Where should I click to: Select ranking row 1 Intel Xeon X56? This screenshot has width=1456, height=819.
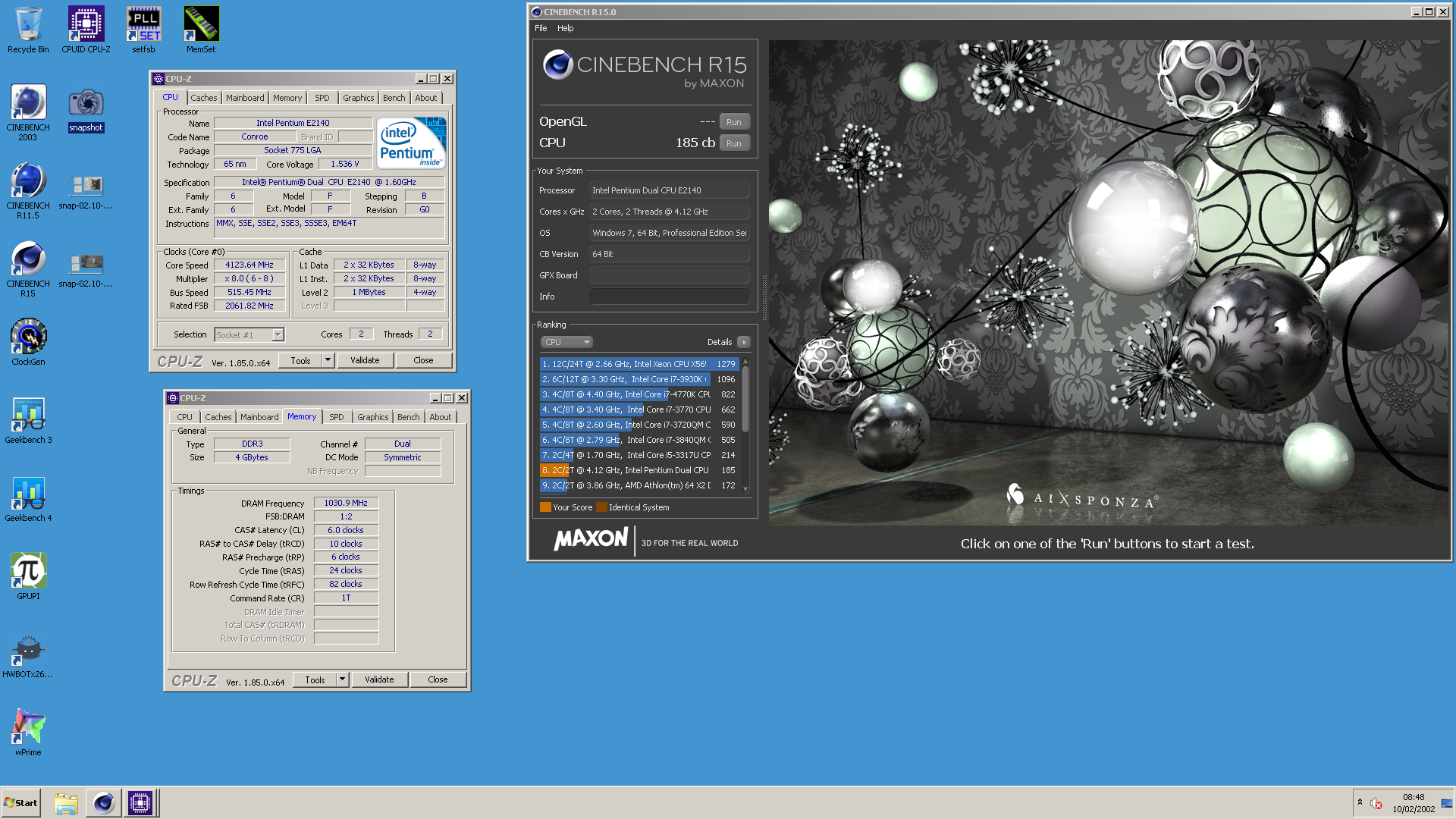(639, 364)
